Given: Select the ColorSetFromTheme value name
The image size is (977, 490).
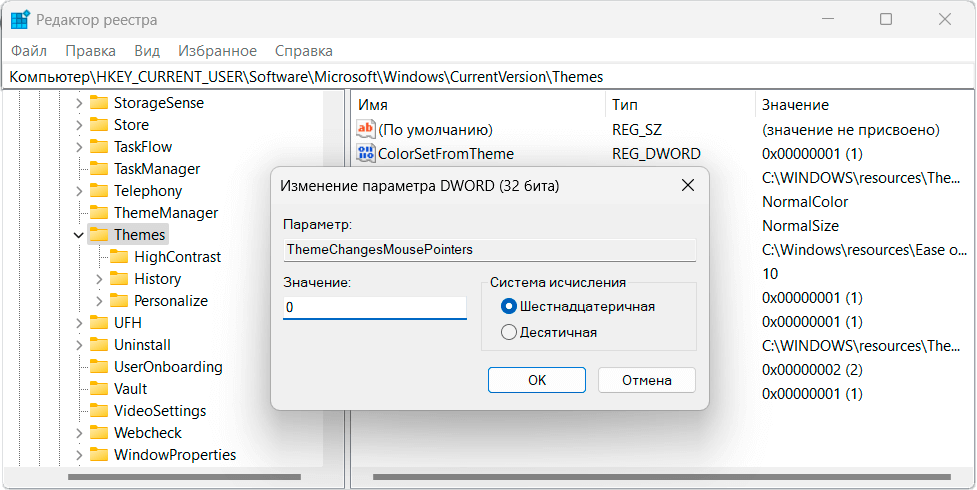Looking at the screenshot, I should pos(446,153).
